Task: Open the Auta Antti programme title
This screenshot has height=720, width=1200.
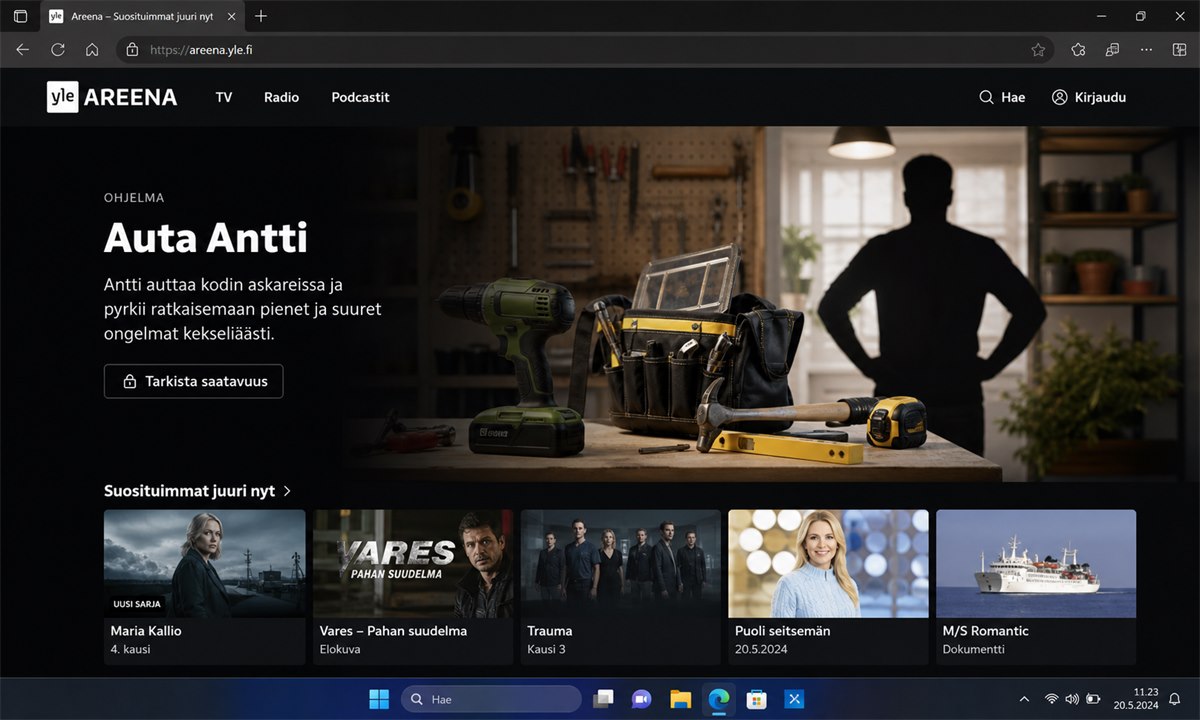Action: pos(206,238)
